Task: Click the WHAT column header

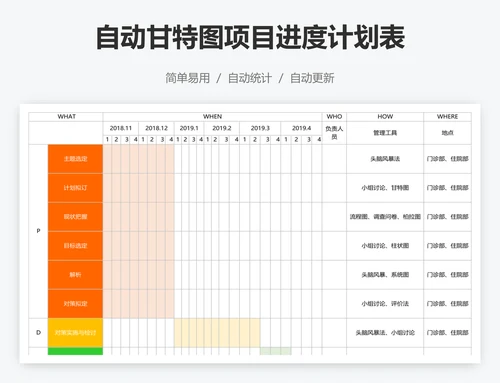Action: [x=66, y=117]
